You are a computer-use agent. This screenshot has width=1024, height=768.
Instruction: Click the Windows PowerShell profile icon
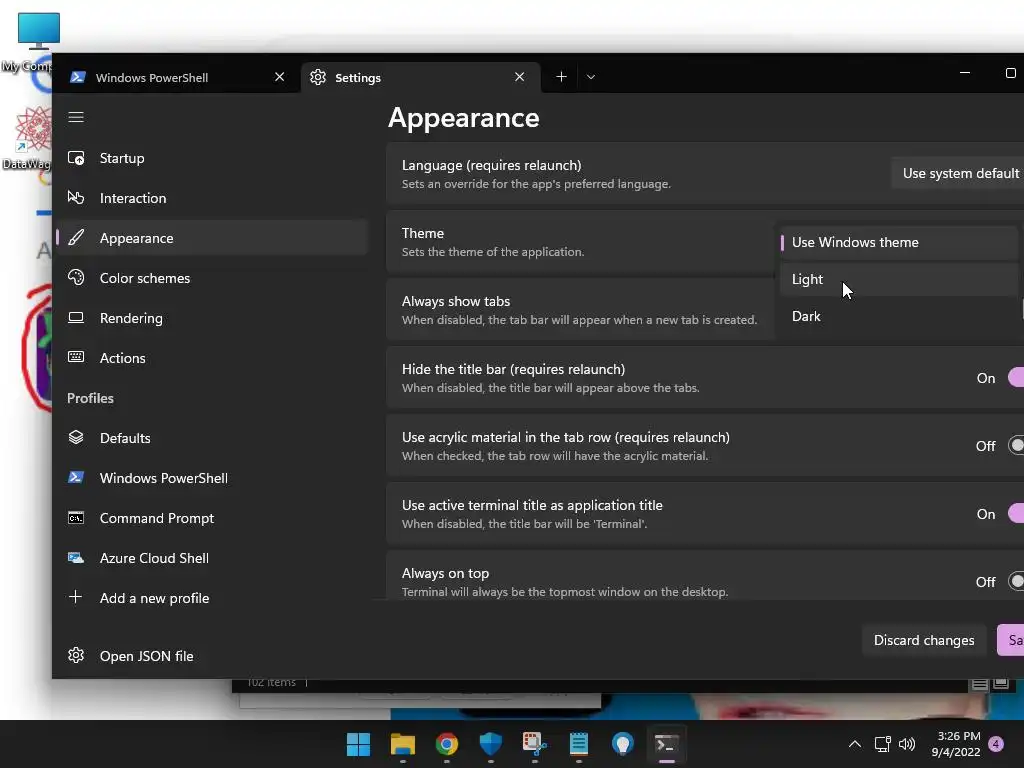(76, 477)
